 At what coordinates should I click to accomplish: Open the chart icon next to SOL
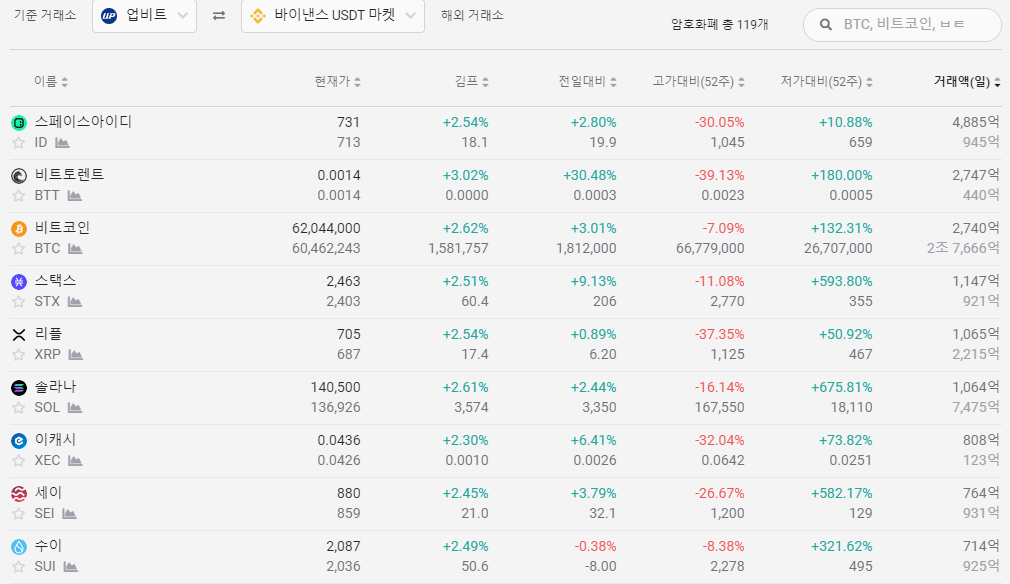75,408
